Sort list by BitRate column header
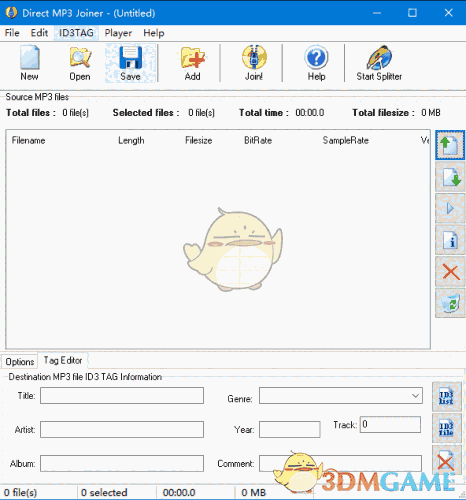This screenshot has height=500, width=466. coord(258,140)
